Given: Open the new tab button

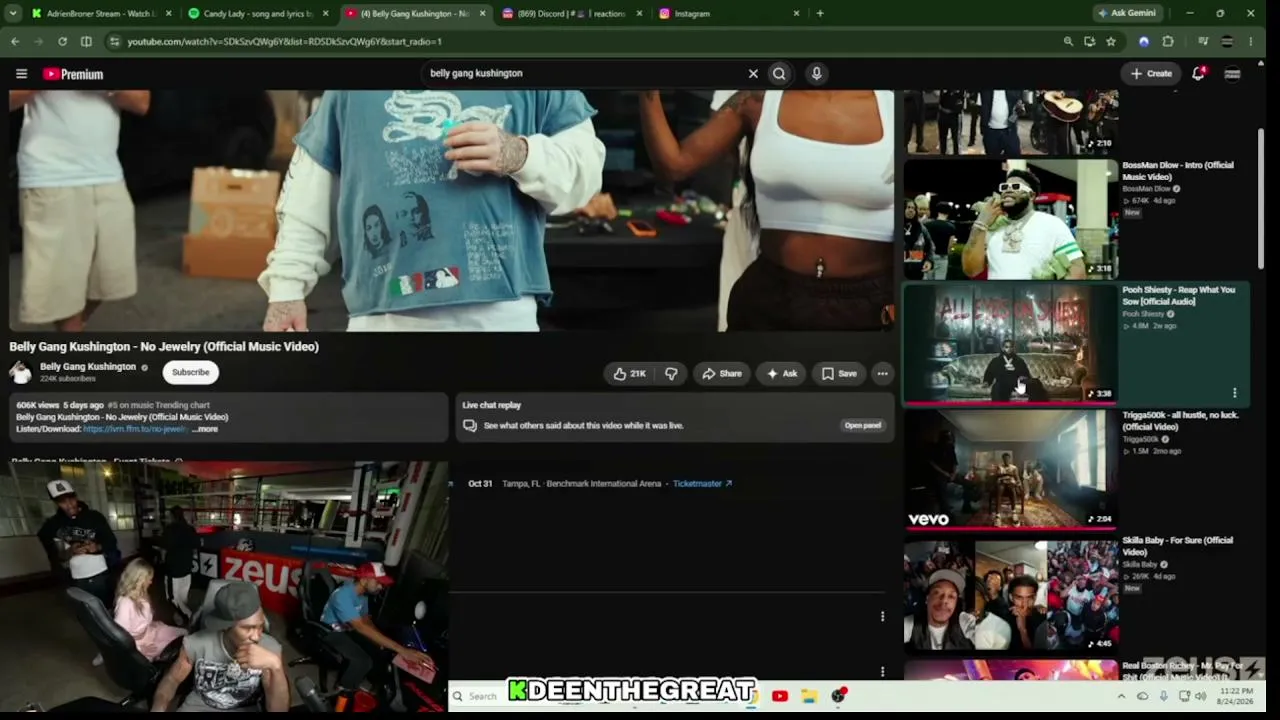Looking at the screenshot, I should pyautogui.click(x=820, y=13).
